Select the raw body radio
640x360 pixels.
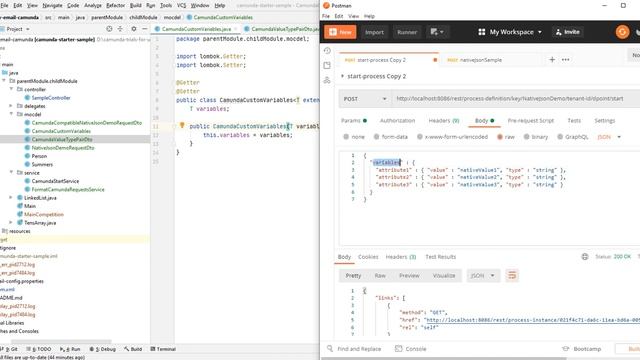coord(500,137)
